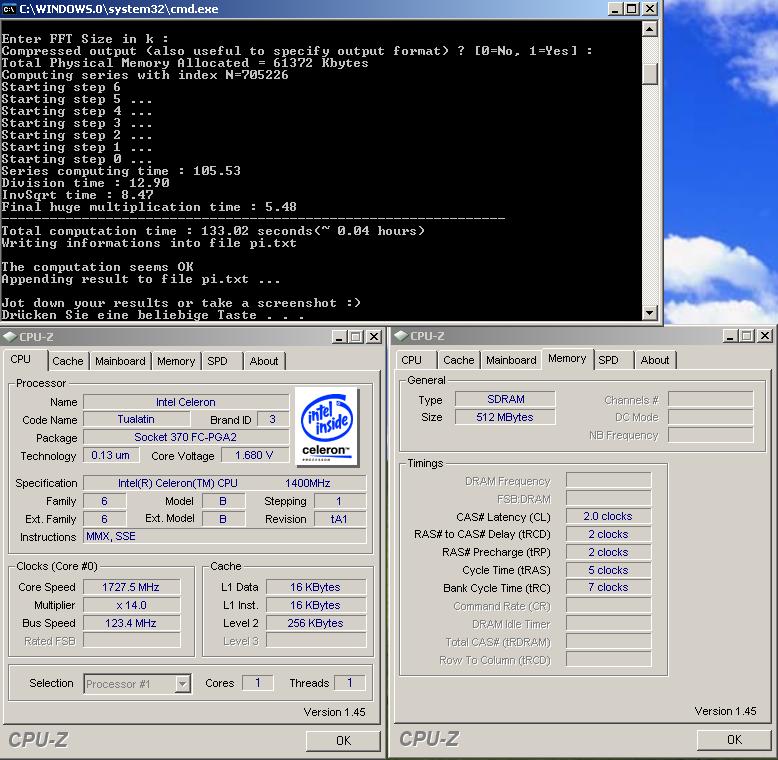
Task: Maximize the cmd.exe window
Action: click(632, 9)
